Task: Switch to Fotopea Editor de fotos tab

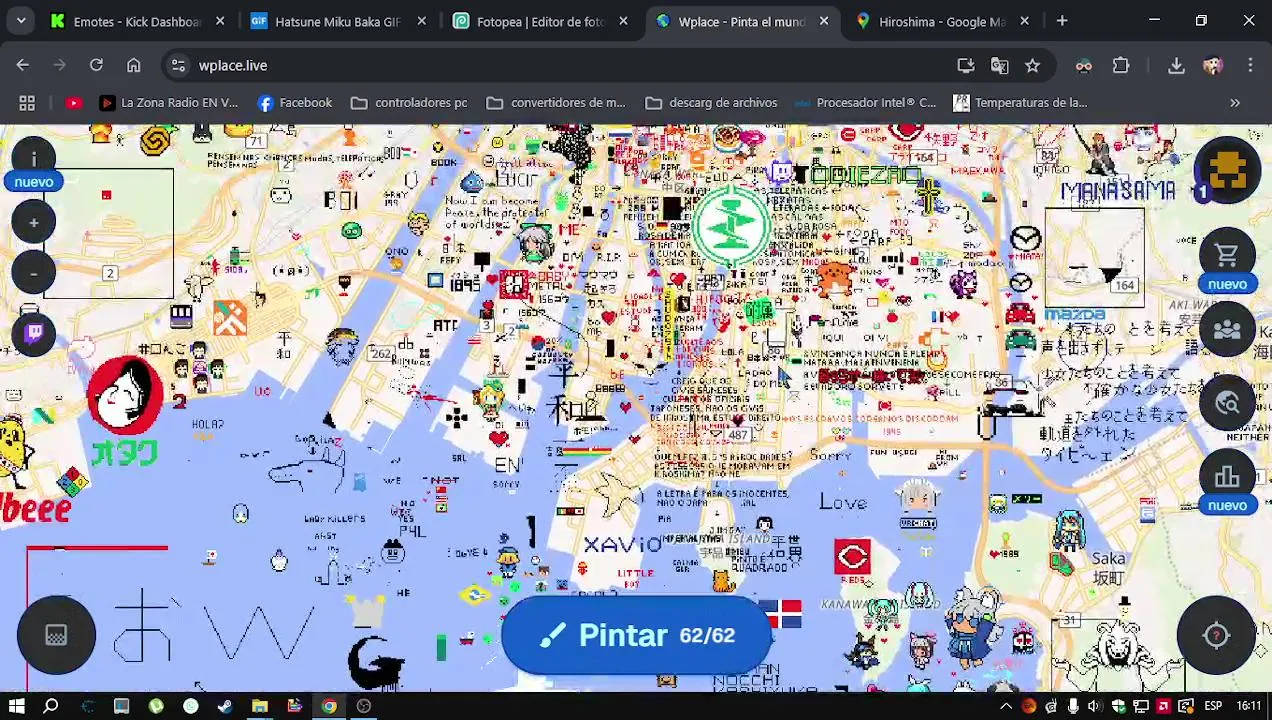Action: tap(540, 21)
